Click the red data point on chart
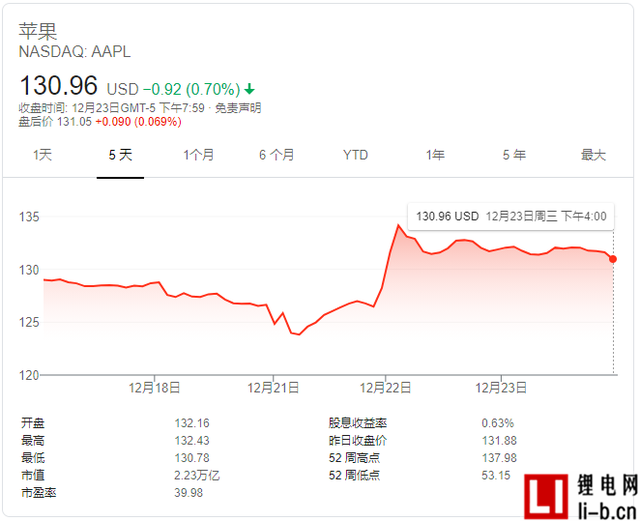This screenshot has height=521, width=640. click(613, 259)
